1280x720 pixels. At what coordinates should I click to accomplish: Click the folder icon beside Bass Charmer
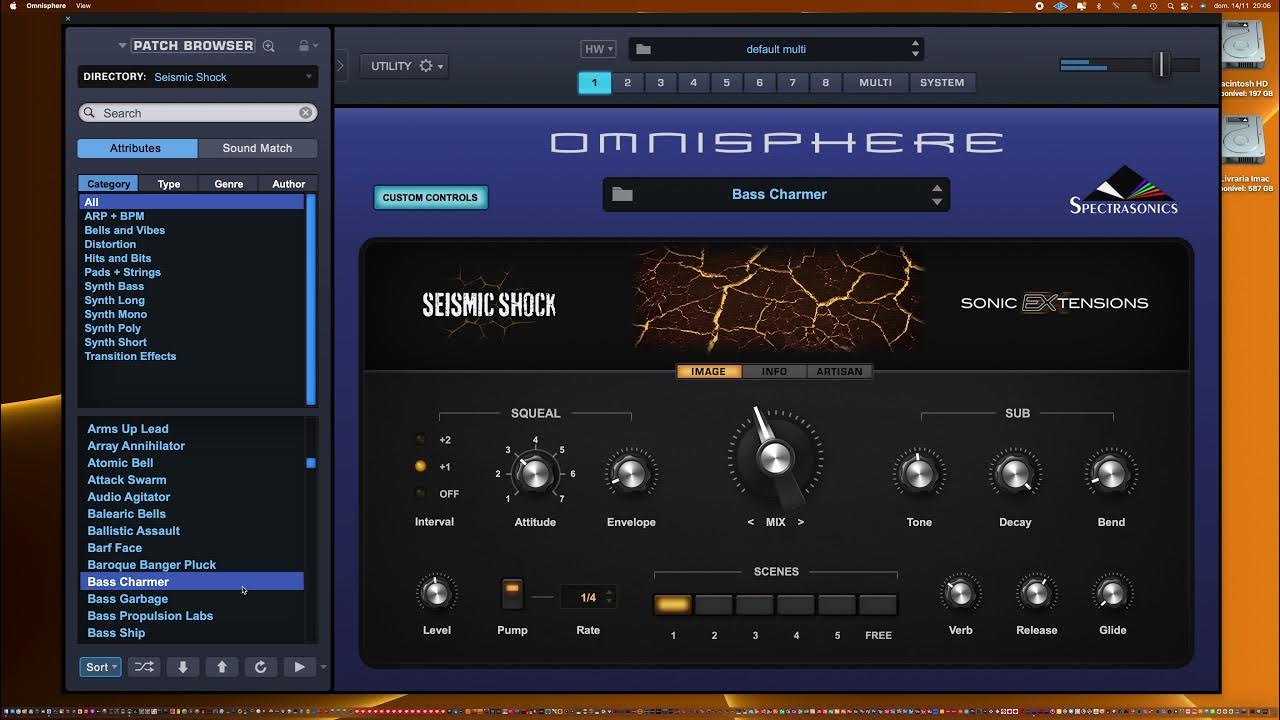[x=623, y=195]
